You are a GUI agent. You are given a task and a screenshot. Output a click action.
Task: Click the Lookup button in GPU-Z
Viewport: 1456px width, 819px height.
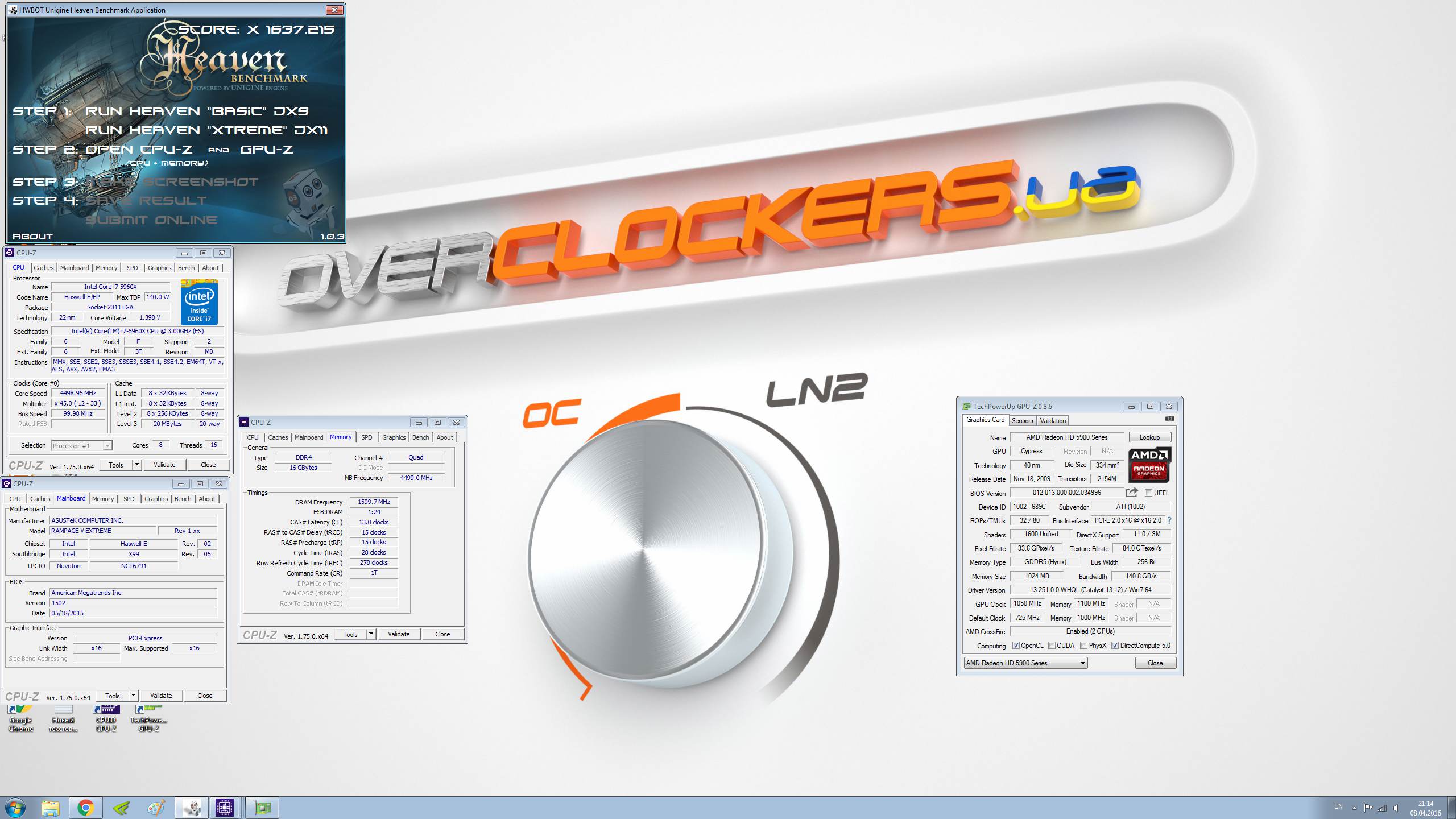click(x=1149, y=437)
